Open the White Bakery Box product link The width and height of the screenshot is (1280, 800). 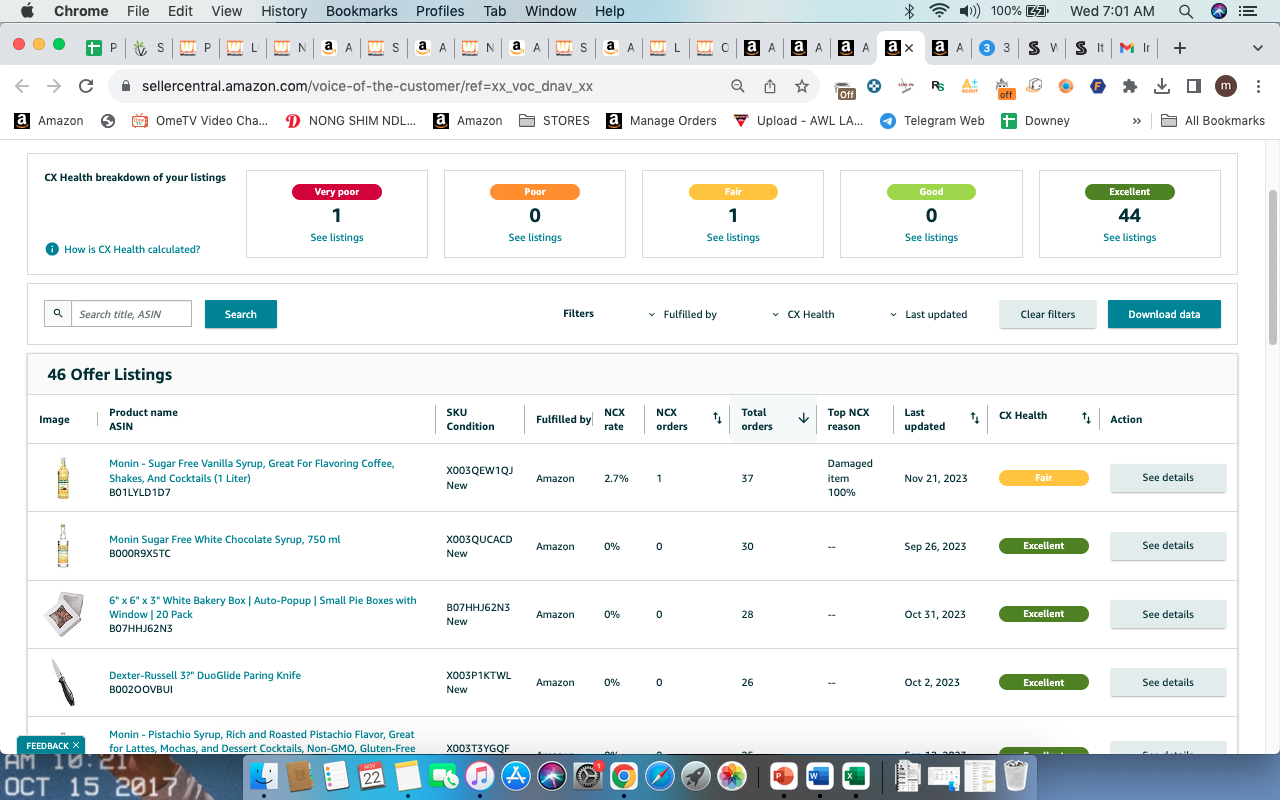(x=263, y=607)
